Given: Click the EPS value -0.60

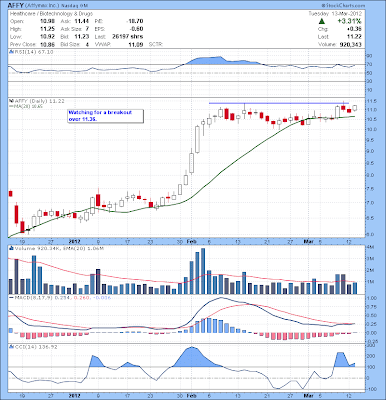Looking at the screenshot, I should (x=136, y=29).
